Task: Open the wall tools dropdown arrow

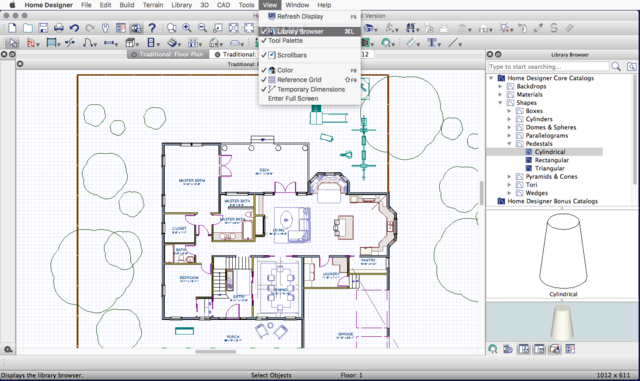Action: tap(38, 45)
